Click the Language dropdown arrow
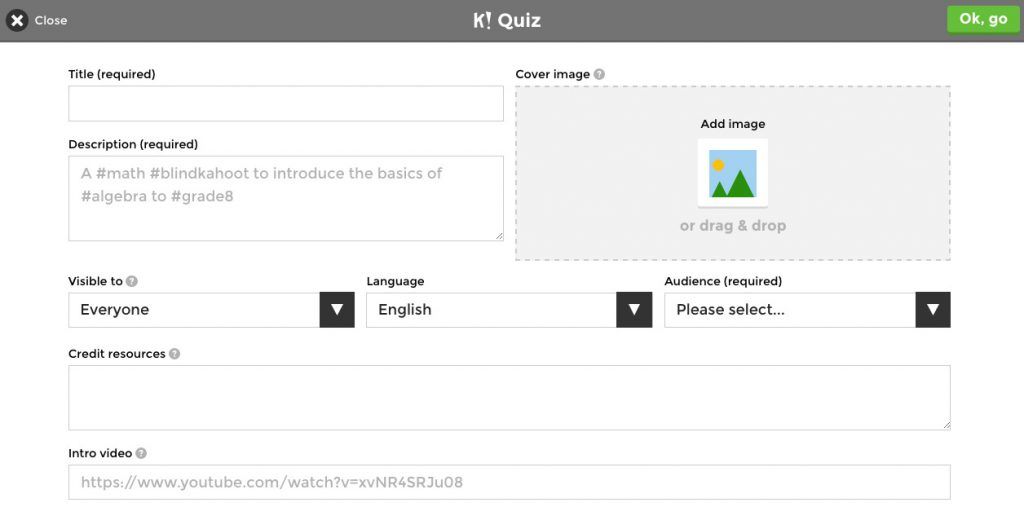Viewport: 1024px width, 507px height. pos(634,310)
